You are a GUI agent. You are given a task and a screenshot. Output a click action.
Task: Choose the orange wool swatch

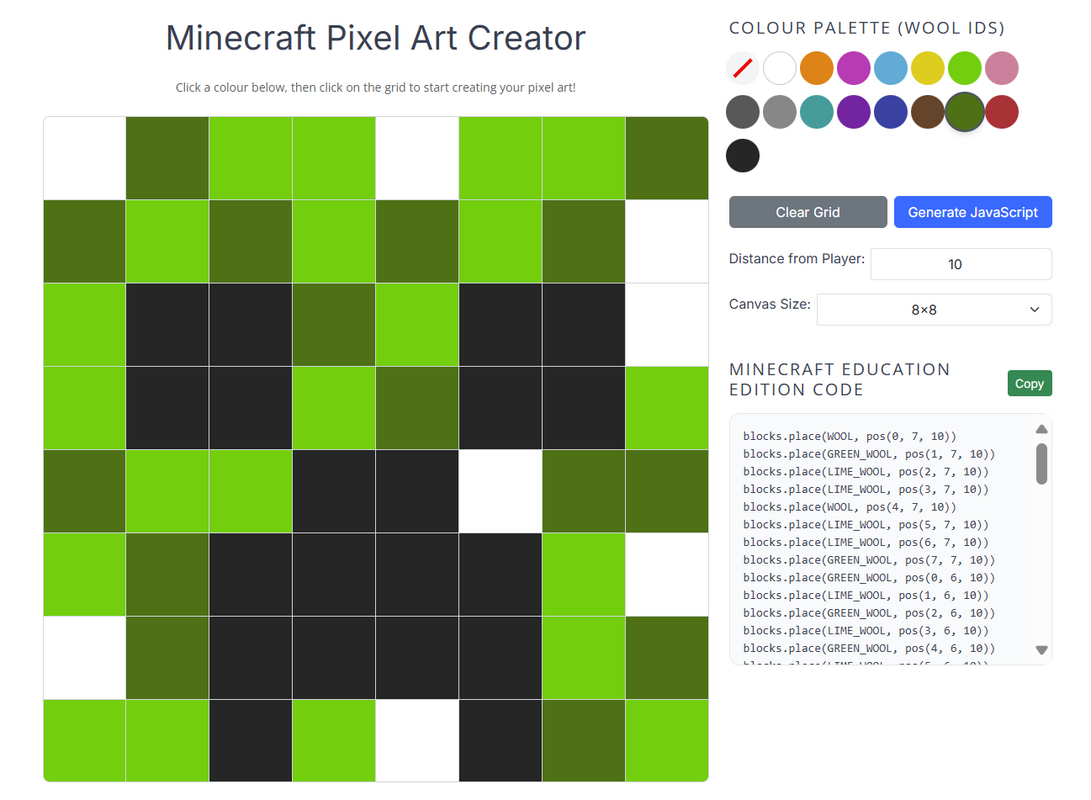817,68
